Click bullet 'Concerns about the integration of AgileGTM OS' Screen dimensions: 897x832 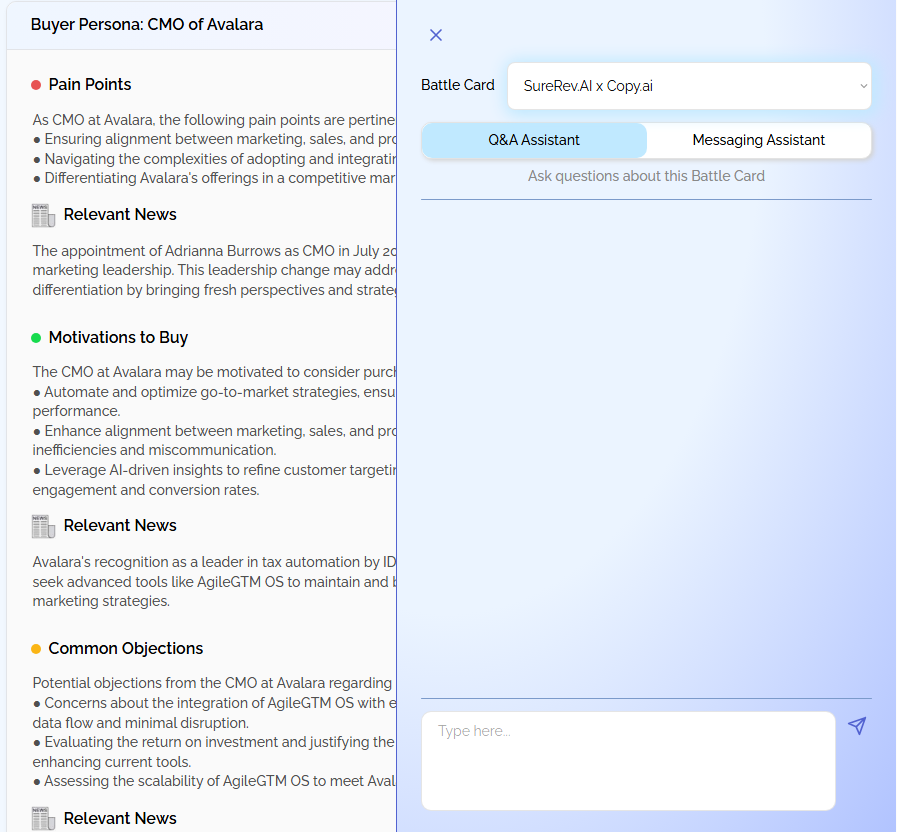coord(215,703)
